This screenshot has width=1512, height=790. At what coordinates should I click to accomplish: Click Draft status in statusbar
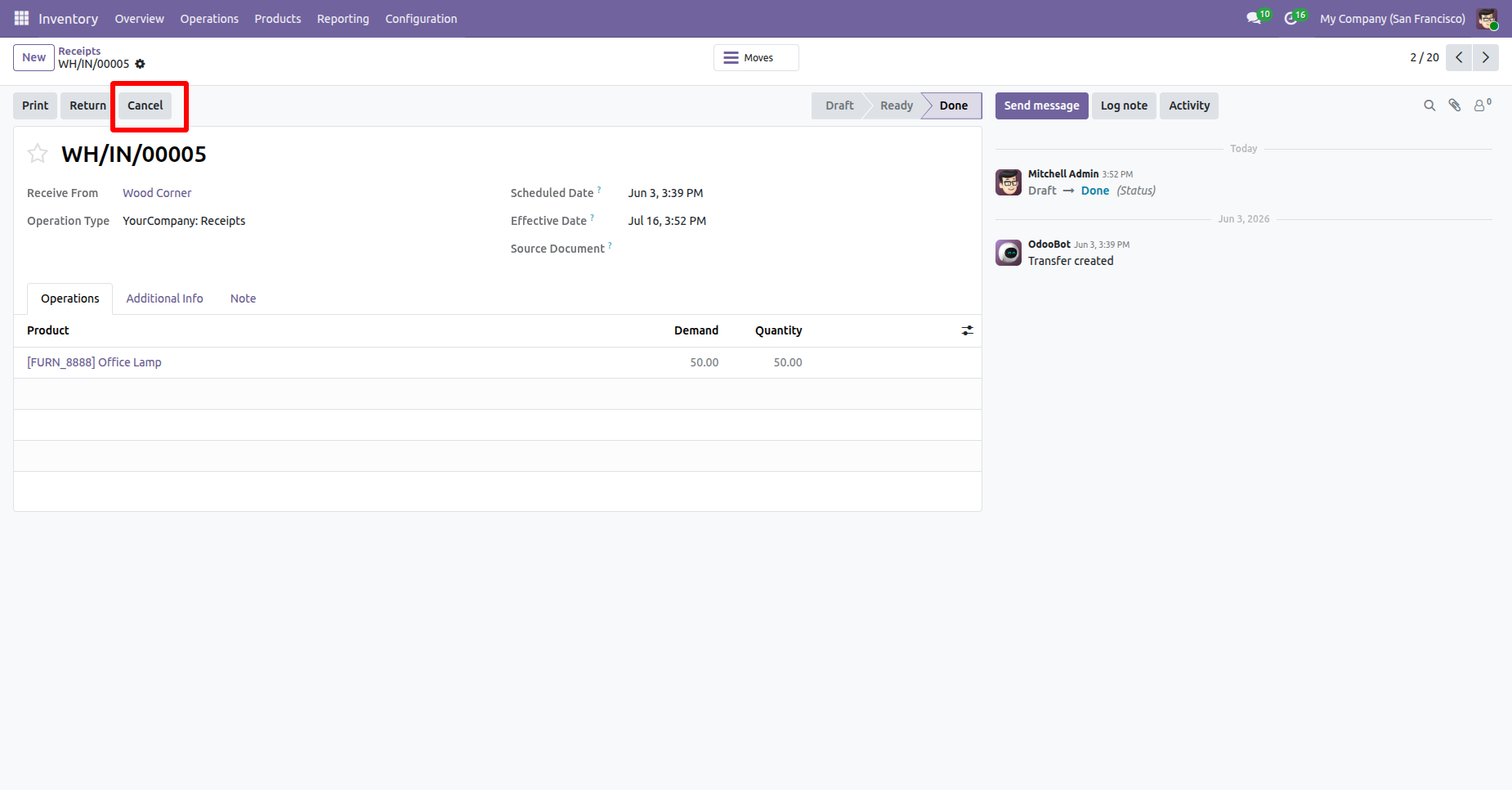[x=839, y=105]
